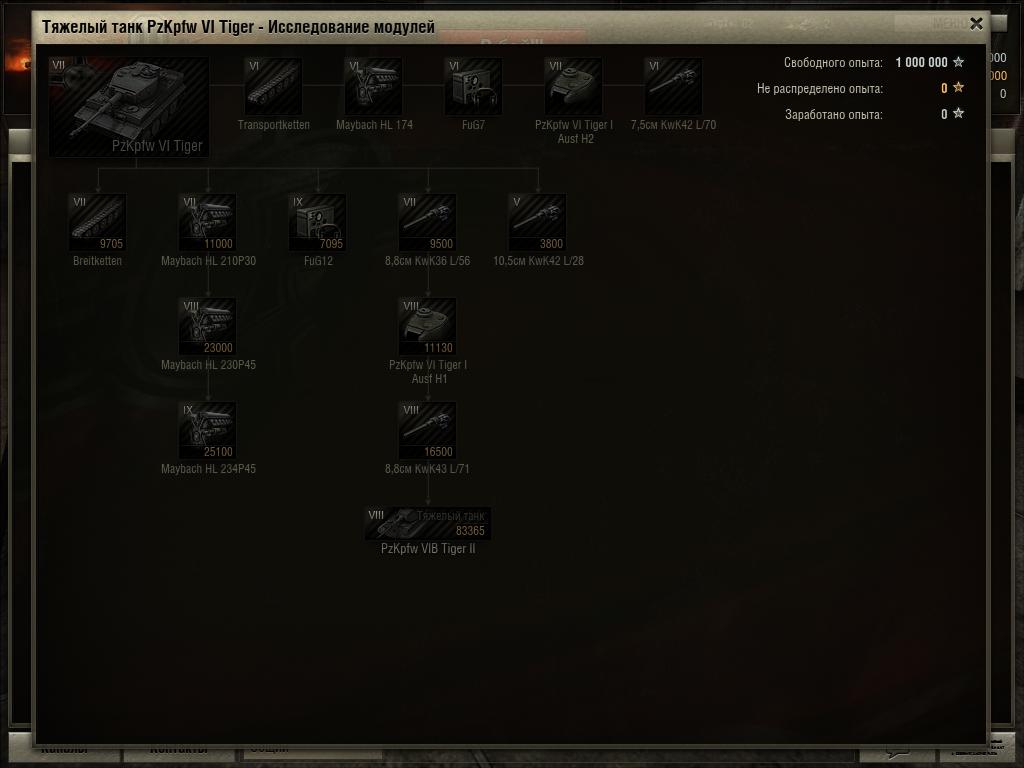Click the 'FuG12' module label
1024x768 pixels.
coord(318,261)
